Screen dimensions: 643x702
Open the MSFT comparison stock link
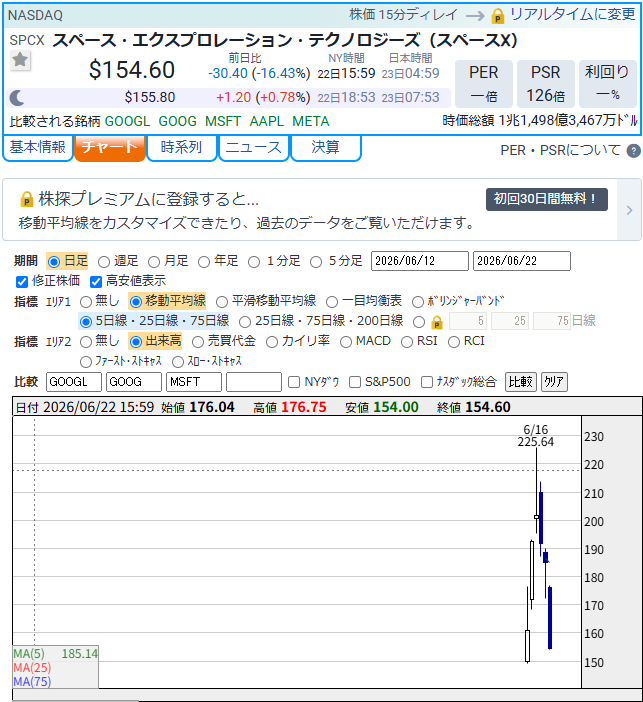[x=223, y=121]
